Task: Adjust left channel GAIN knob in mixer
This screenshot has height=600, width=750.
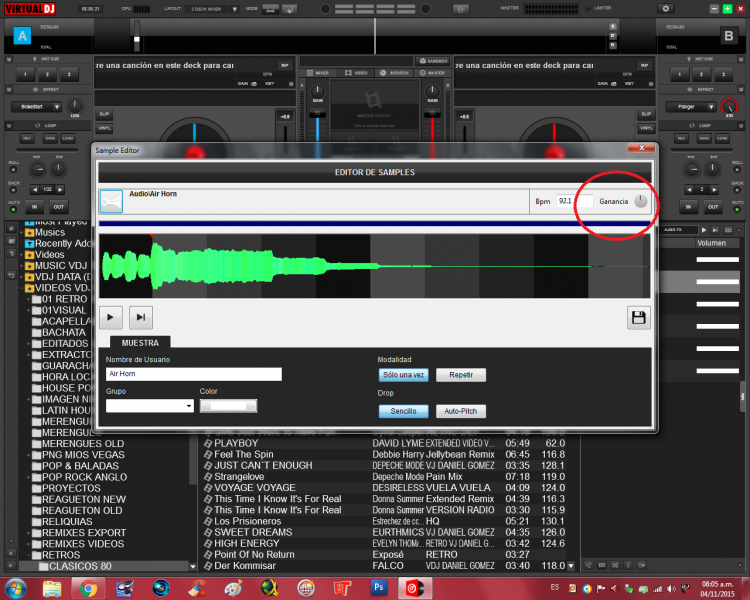Action: (x=318, y=91)
